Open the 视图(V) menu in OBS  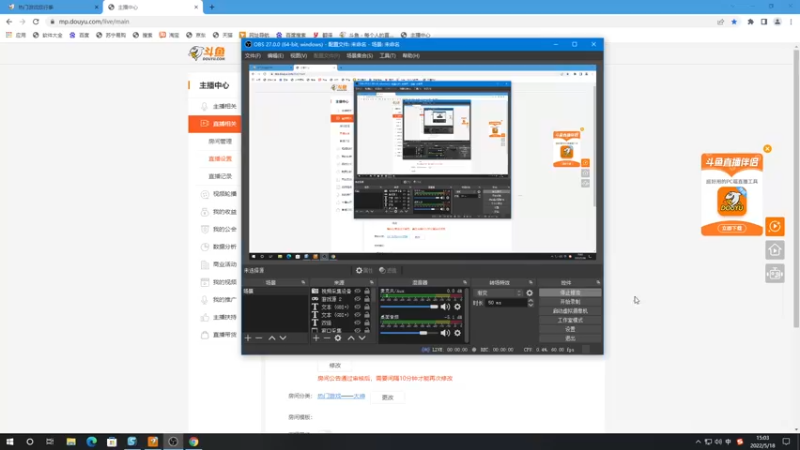pos(298,56)
